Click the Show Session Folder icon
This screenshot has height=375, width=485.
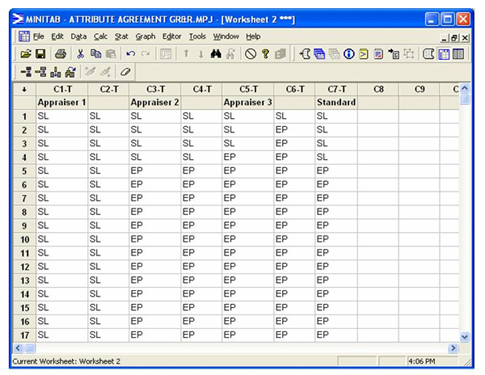304,54
